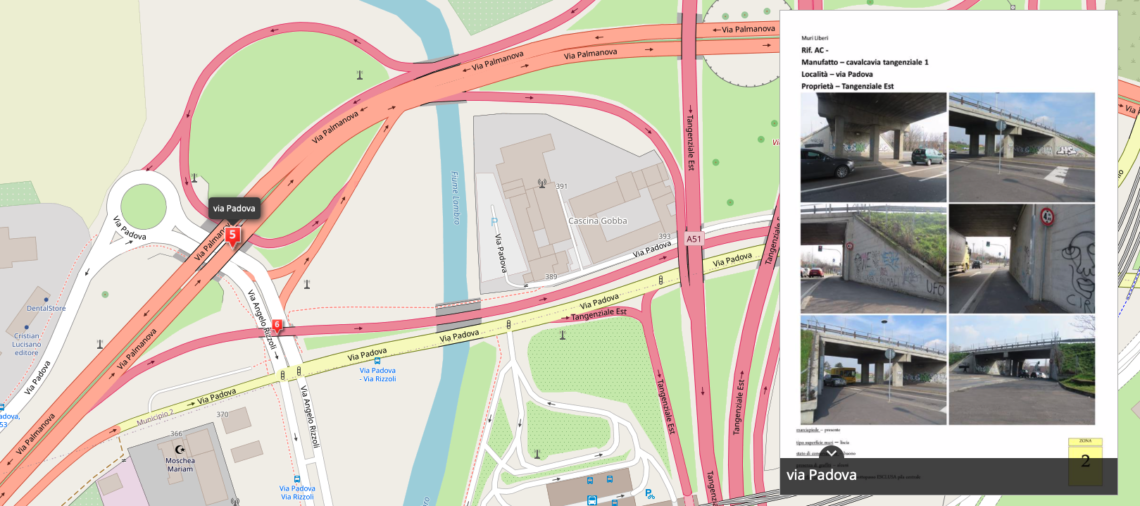Screen dimensions: 1140x506
Task: Click the Via Padova - Via Rizzoli bus stop icon
Action: 377,362
